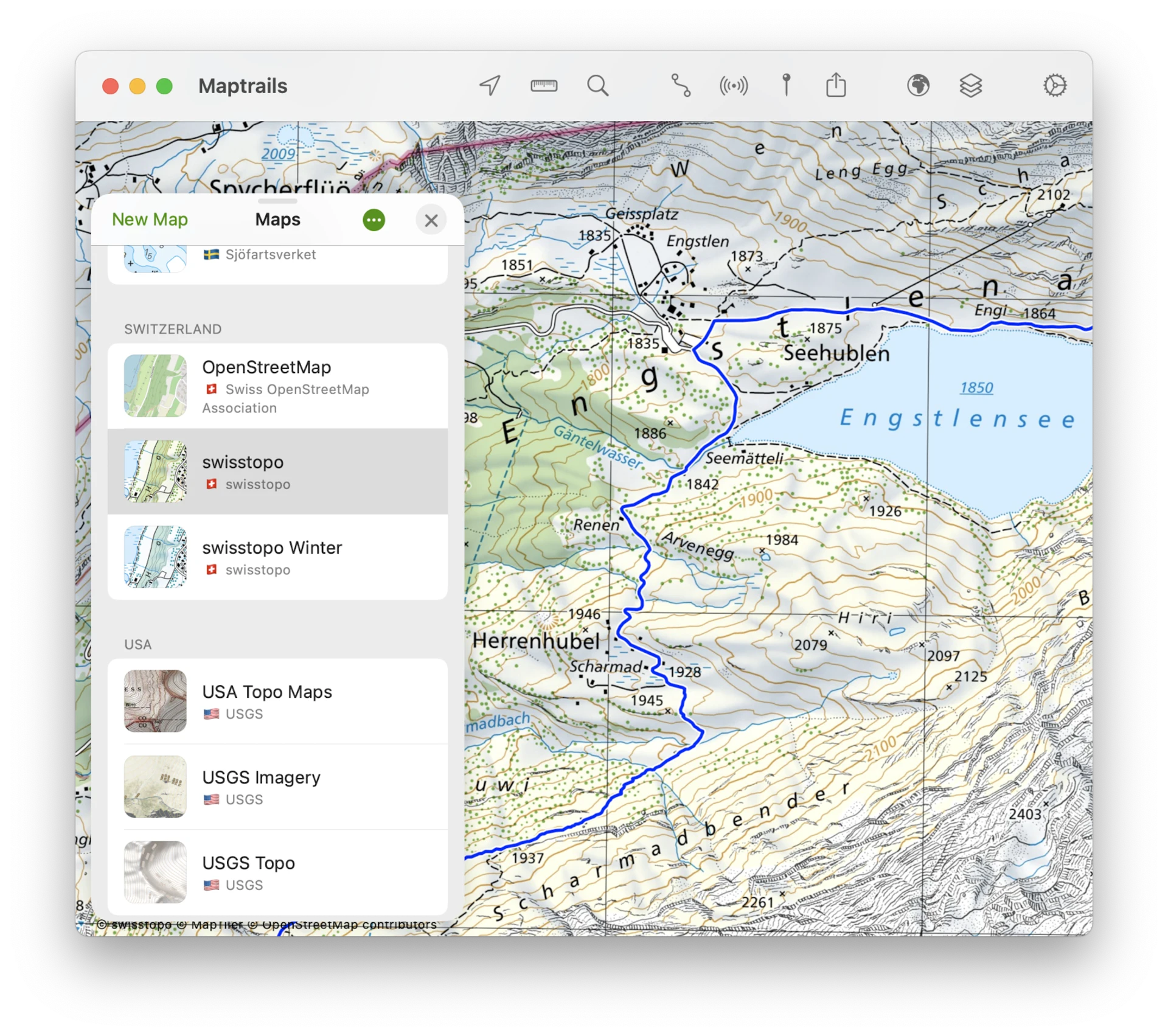Open the GPS tracking broadcast icon
Screen dimensions: 1168x1036
click(x=734, y=86)
